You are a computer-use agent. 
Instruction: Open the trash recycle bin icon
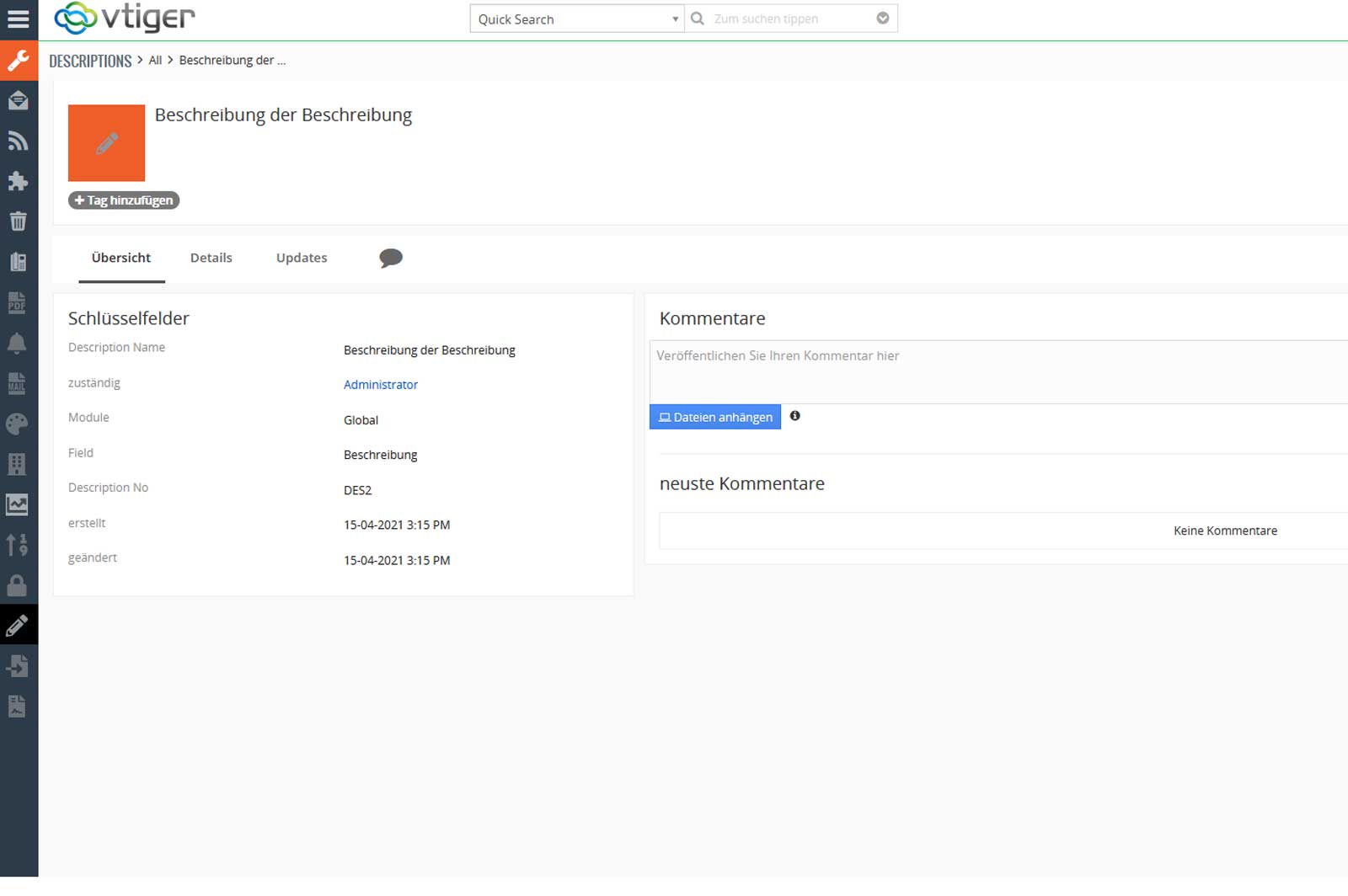(x=18, y=221)
